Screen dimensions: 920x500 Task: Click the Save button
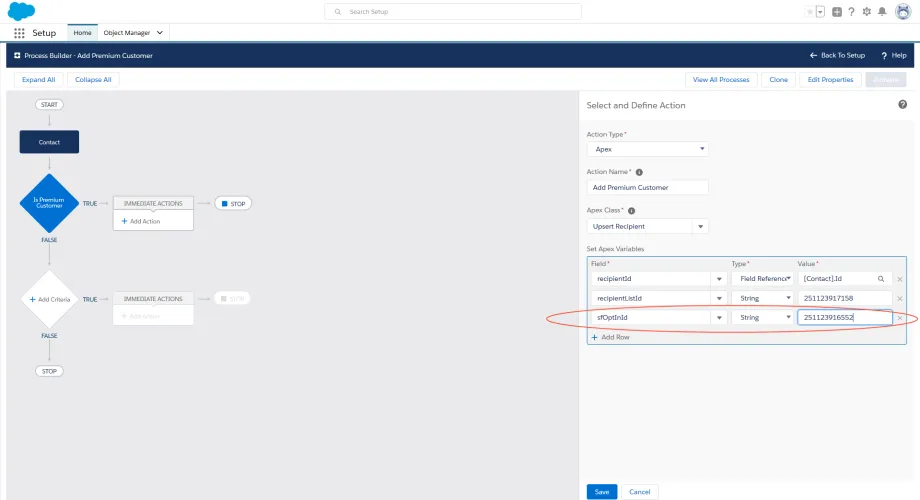tap(601, 492)
